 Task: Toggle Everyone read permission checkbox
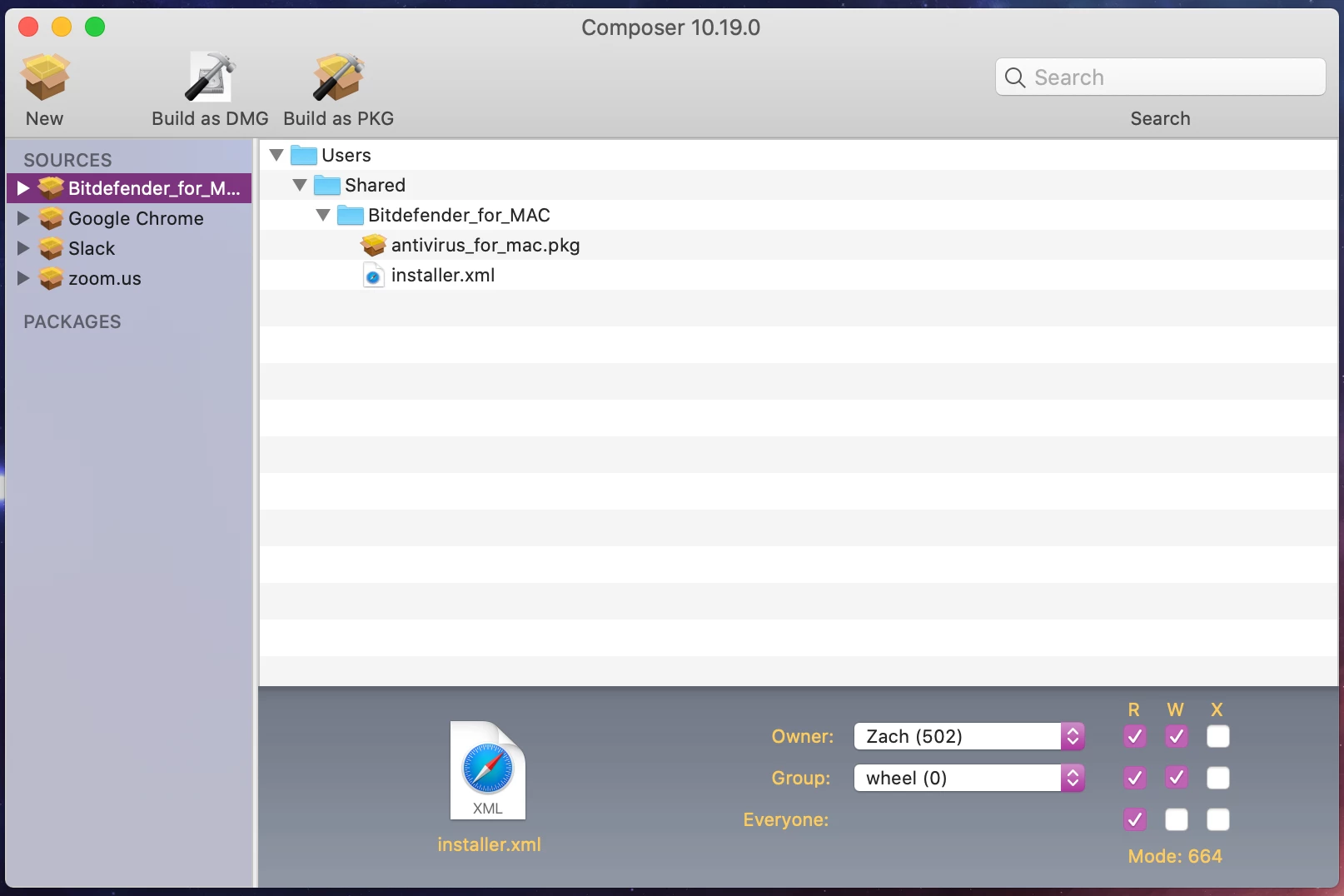point(1134,819)
